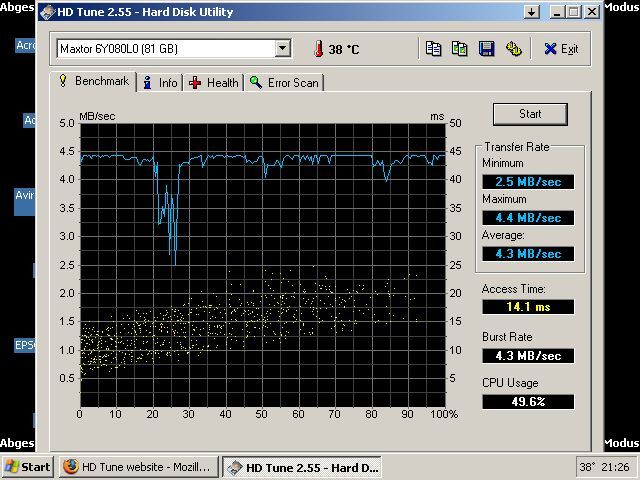
Task: Start the benchmark test
Action: point(530,114)
